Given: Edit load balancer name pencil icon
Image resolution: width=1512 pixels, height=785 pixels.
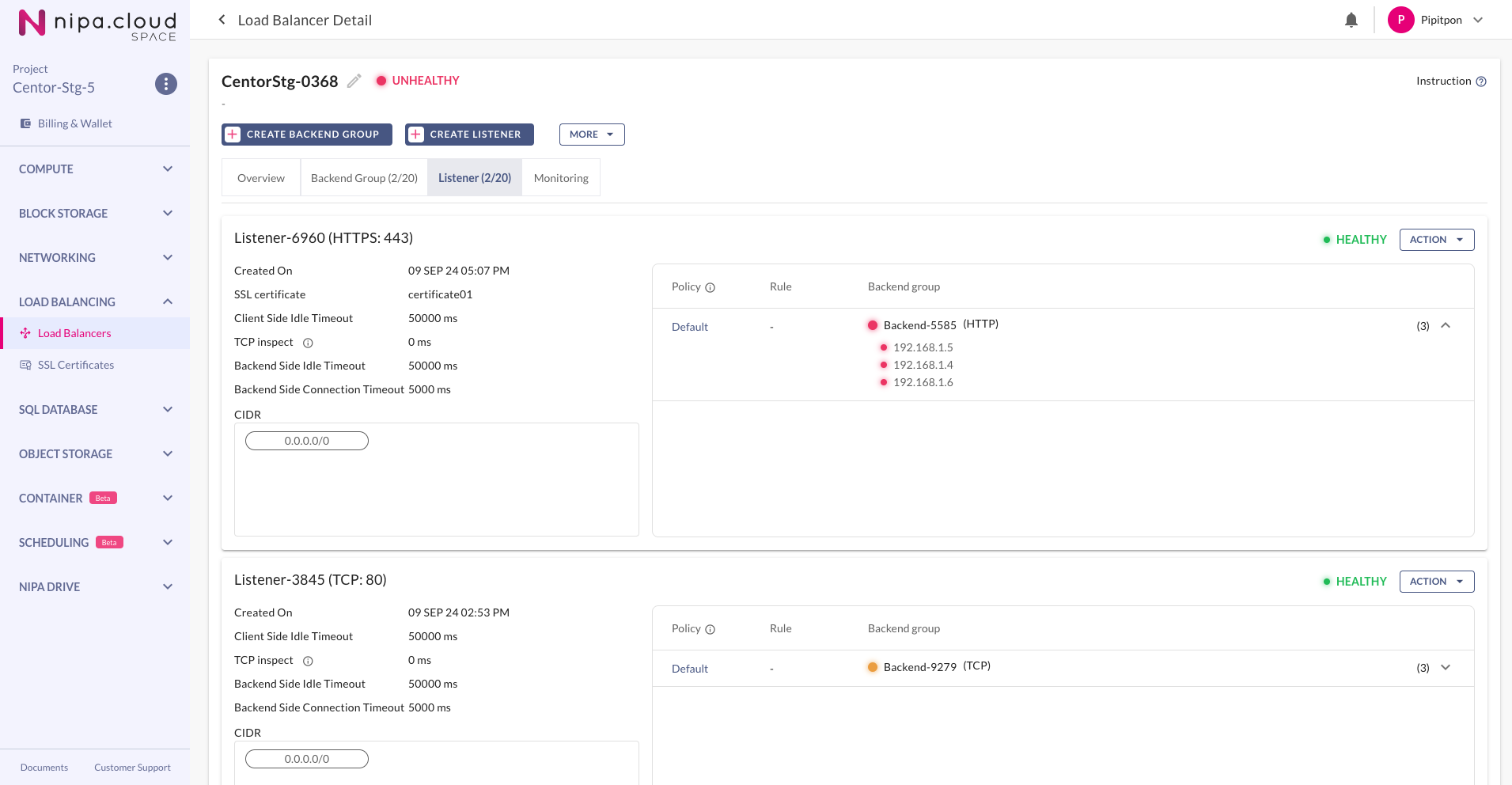Looking at the screenshot, I should pos(354,81).
